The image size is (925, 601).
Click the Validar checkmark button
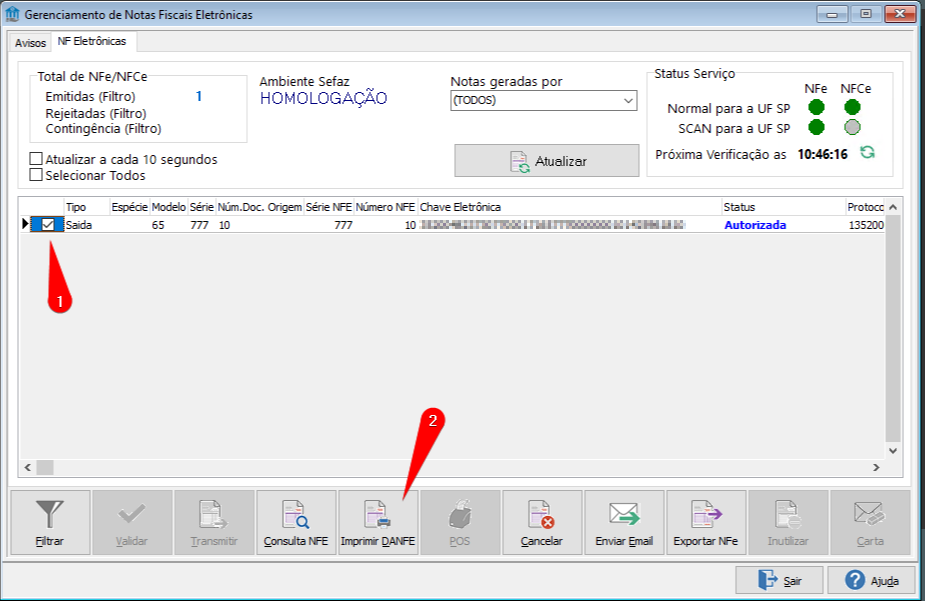tap(132, 523)
